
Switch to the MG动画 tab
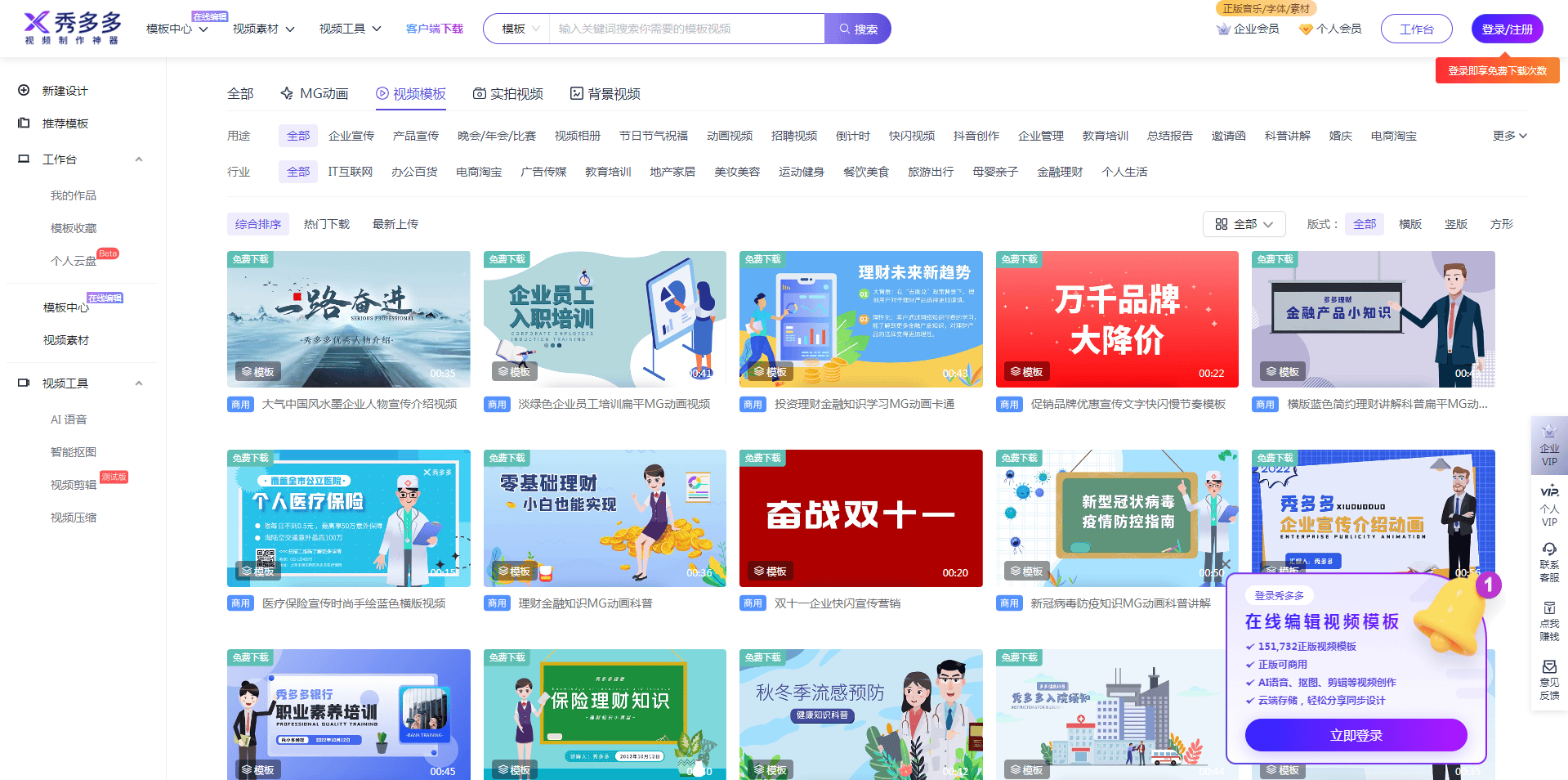[x=314, y=94]
